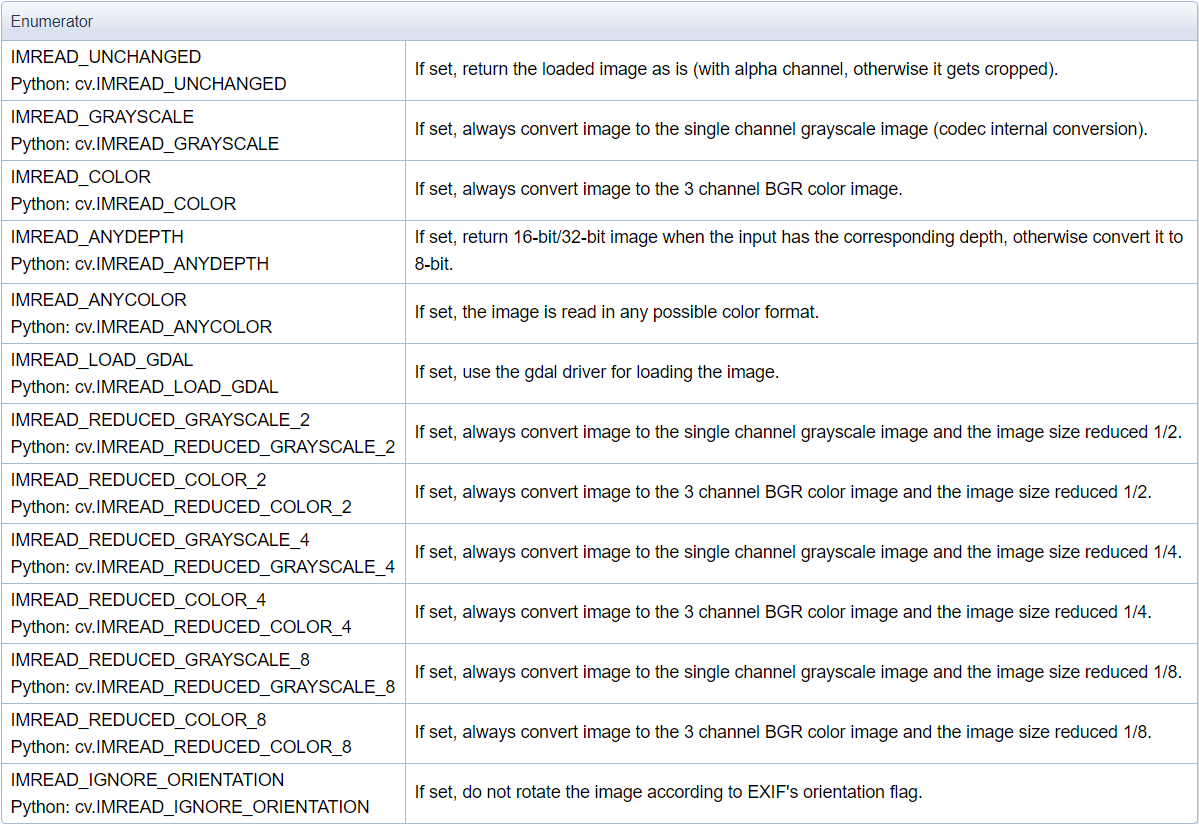This screenshot has width=1199, height=824.
Task: Select the IMREAD_REDUCED_GRAYSCALE_2 enumerator name
Action: [x=160, y=420]
